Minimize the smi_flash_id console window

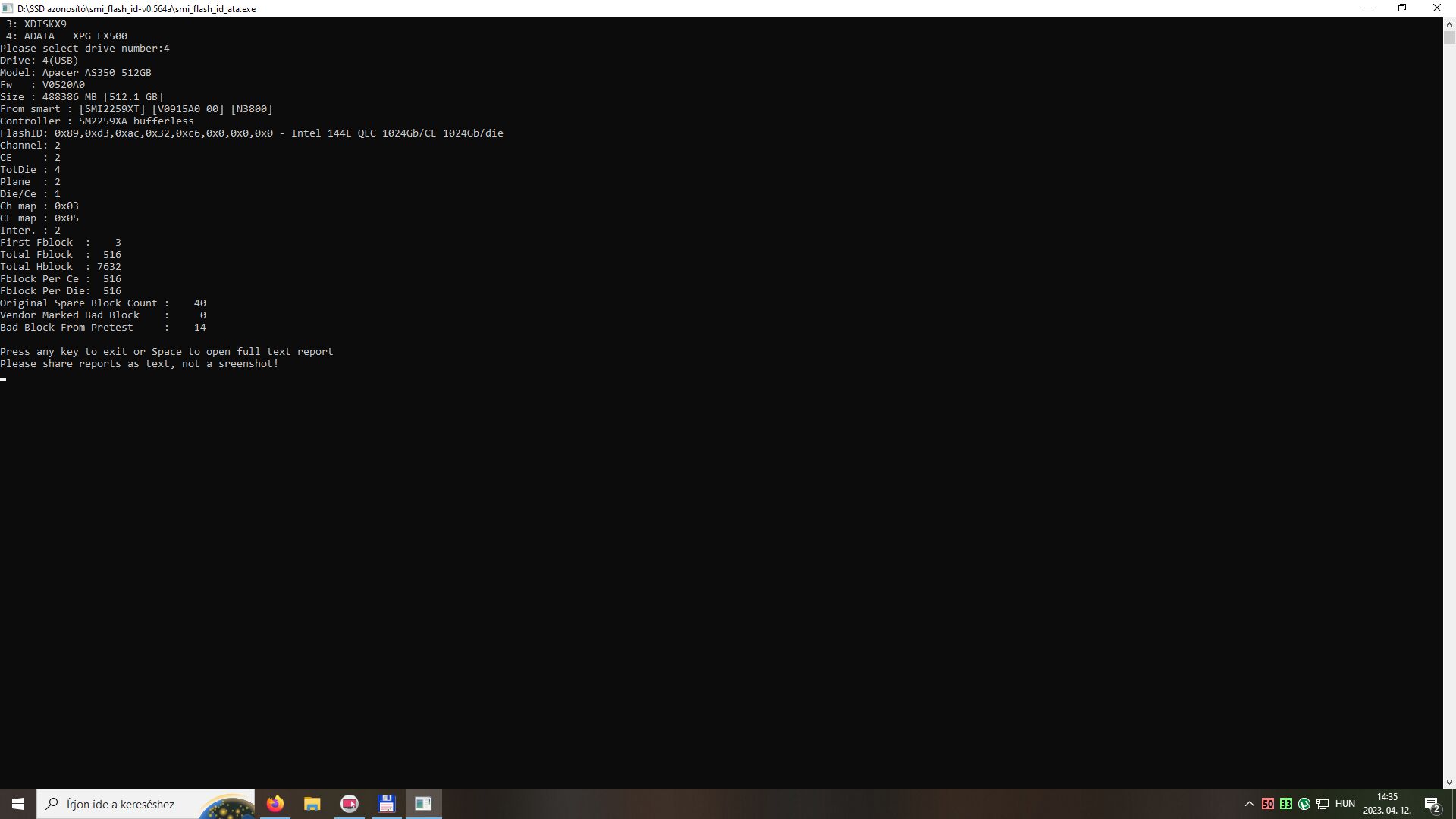click(1368, 8)
